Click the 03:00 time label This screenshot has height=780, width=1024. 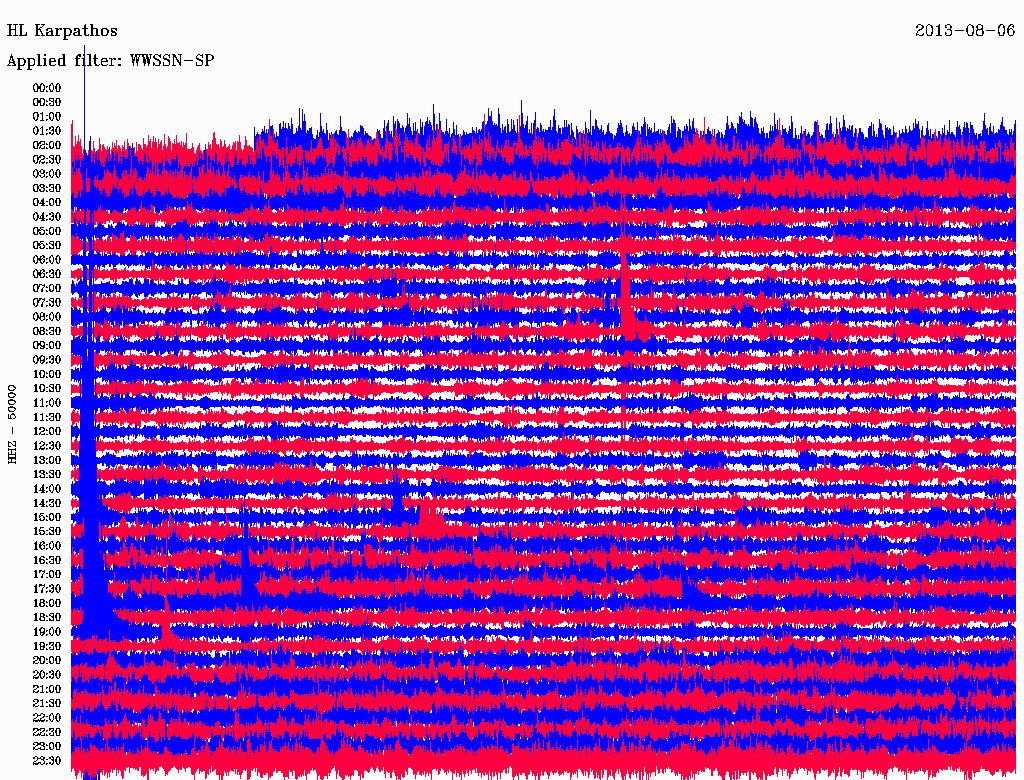pos(47,174)
